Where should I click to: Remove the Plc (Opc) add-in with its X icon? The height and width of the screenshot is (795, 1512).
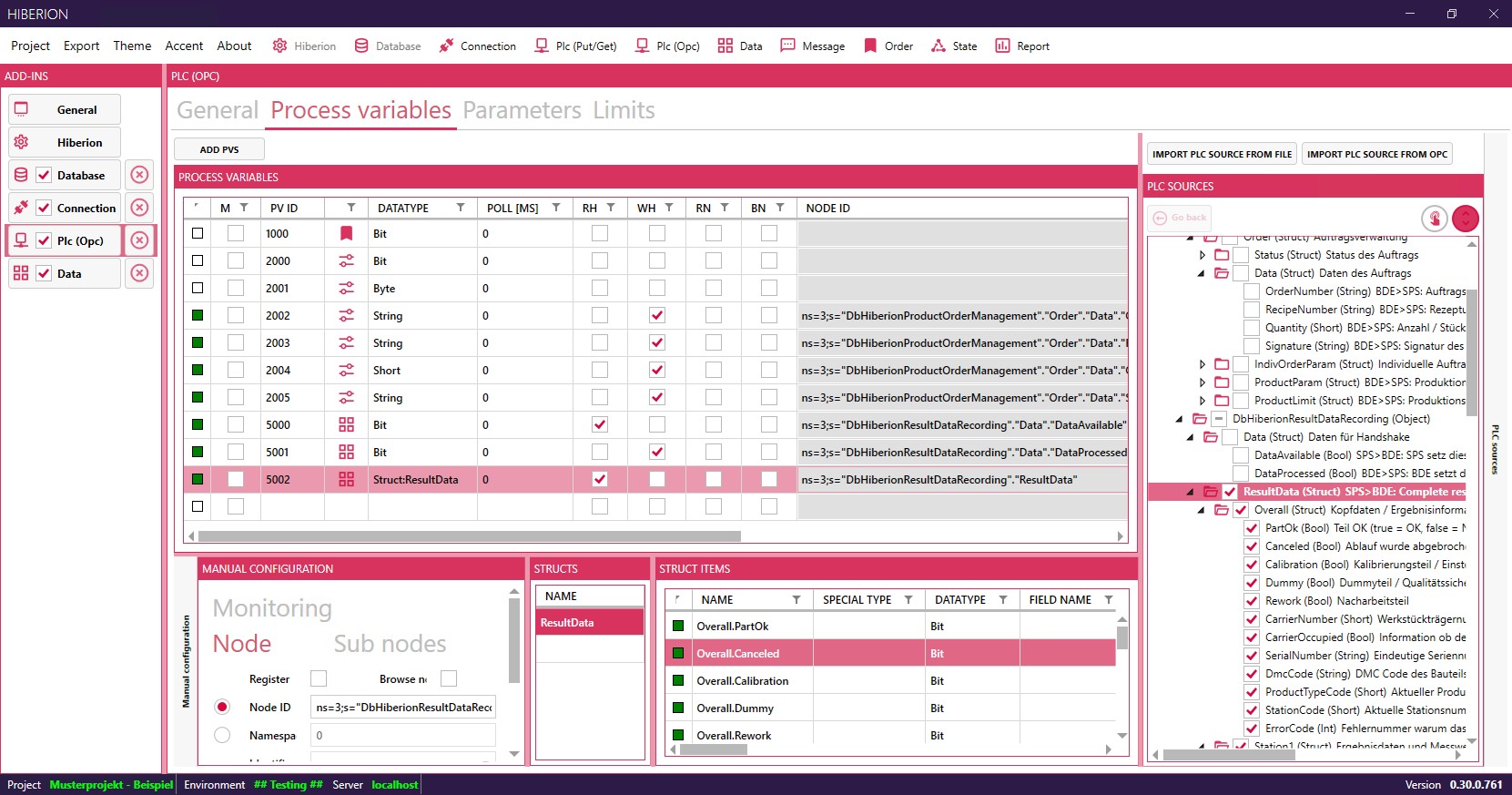pyautogui.click(x=139, y=240)
